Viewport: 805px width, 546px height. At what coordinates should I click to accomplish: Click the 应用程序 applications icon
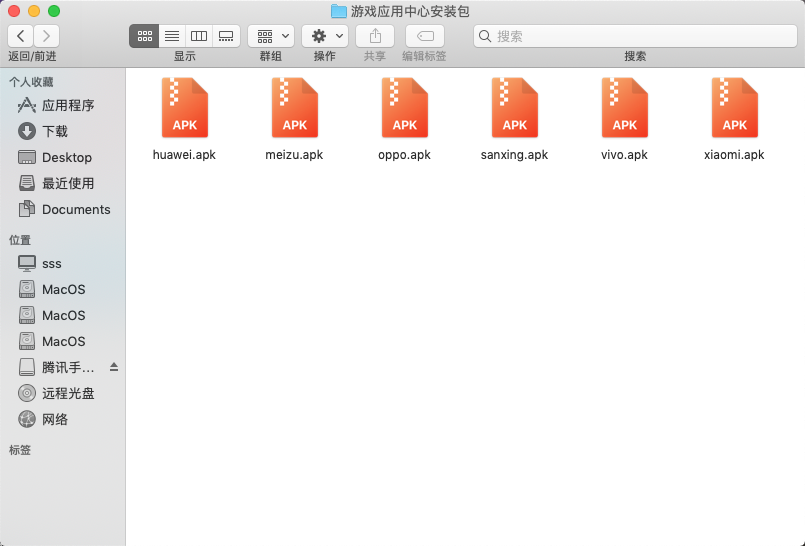27,105
